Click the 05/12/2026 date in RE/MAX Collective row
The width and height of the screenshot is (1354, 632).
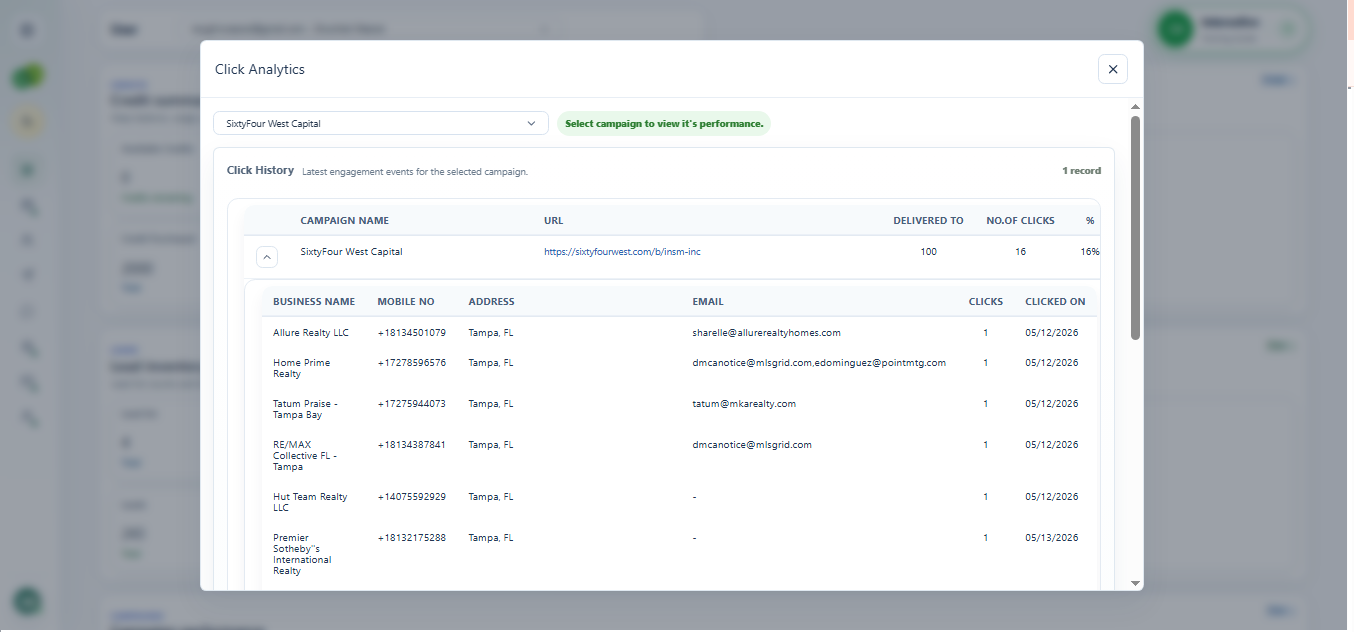(1052, 445)
